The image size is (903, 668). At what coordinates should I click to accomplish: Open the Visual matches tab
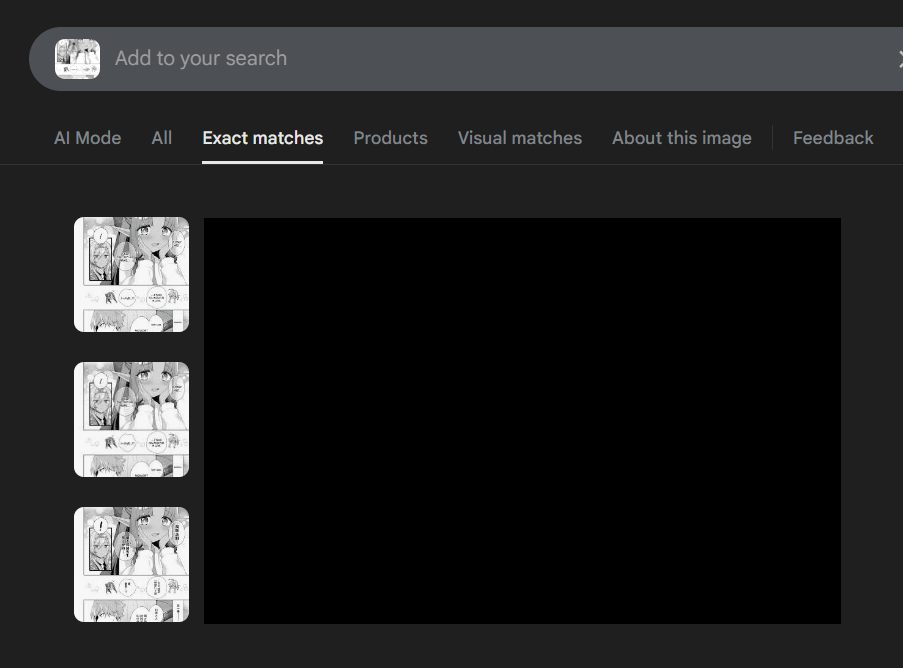click(520, 138)
